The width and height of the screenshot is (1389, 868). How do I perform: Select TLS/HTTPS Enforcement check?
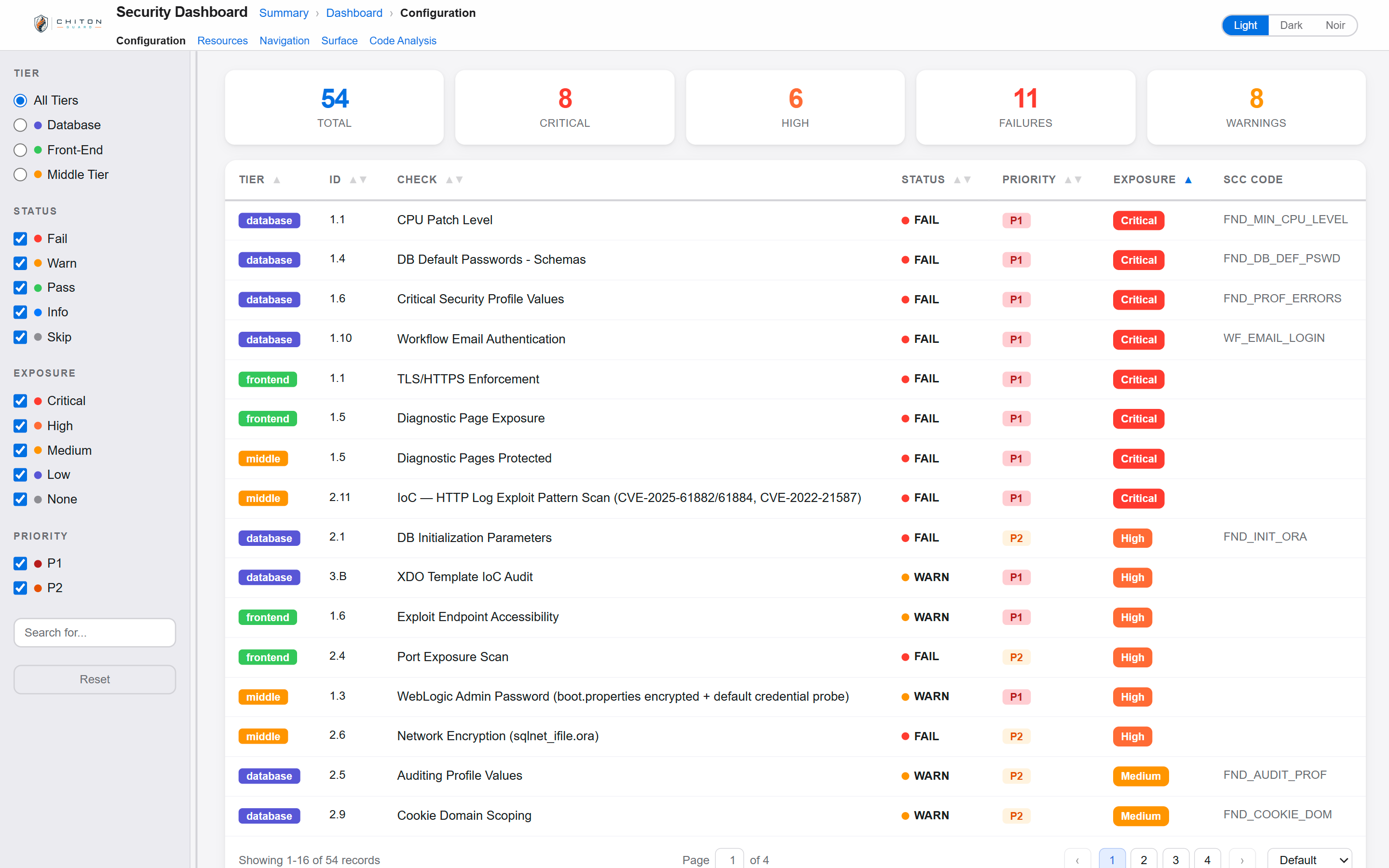[x=468, y=380]
